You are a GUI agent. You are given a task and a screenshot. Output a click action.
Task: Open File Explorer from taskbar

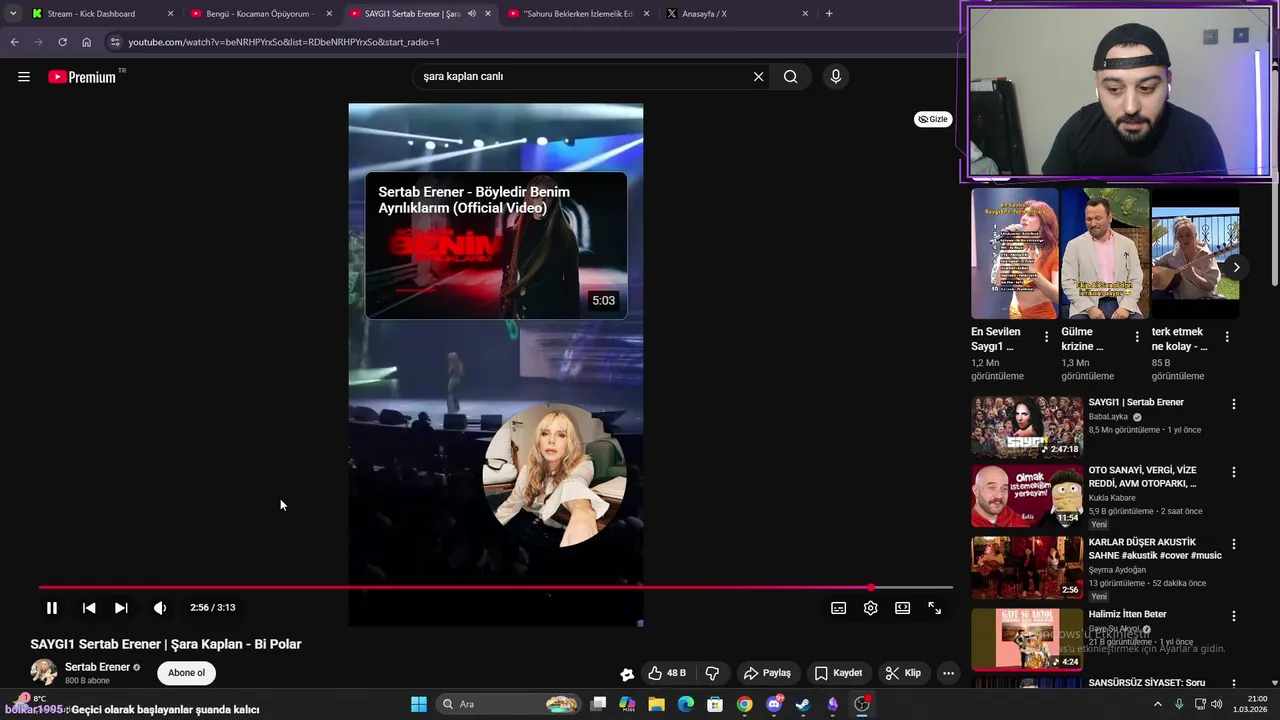coord(656,704)
